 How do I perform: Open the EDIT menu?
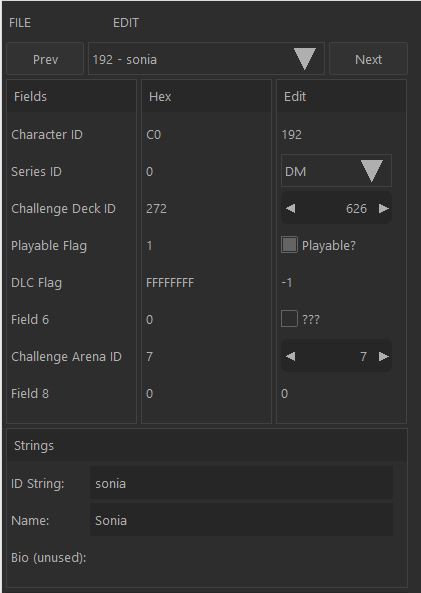pos(126,23)
